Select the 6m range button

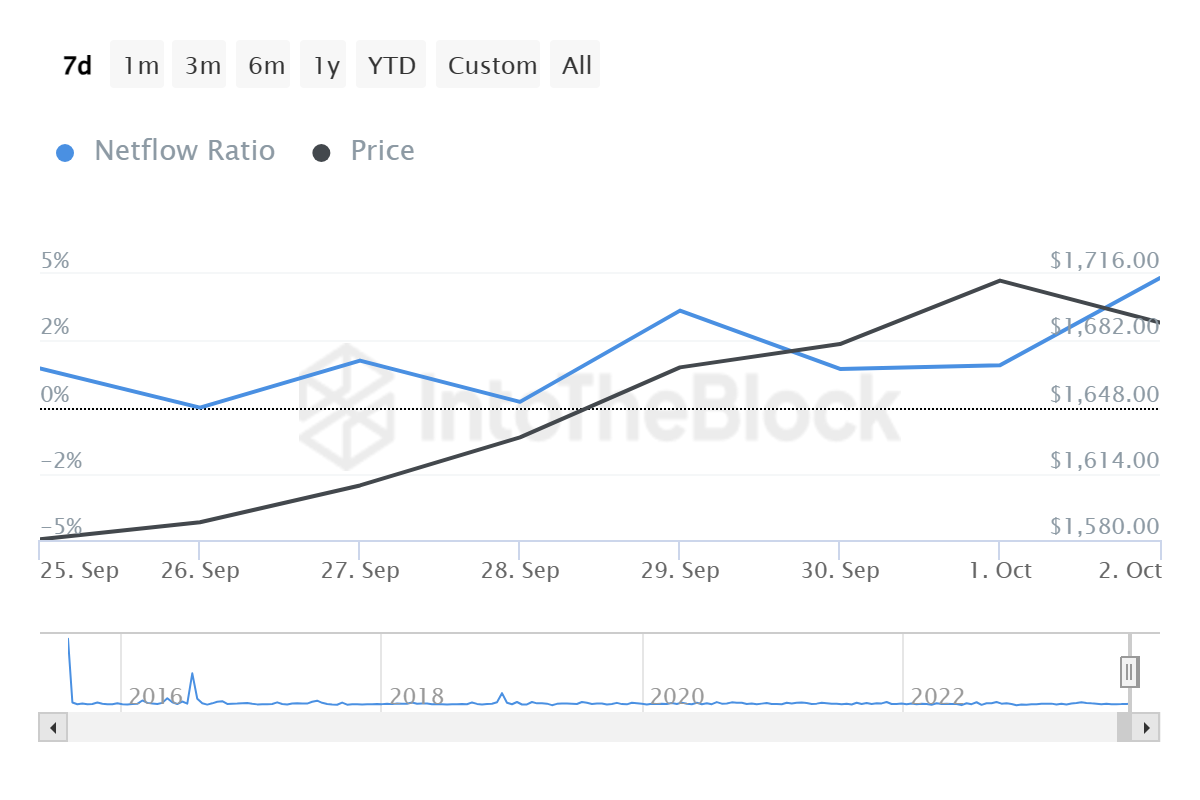(x=266, y=66)
